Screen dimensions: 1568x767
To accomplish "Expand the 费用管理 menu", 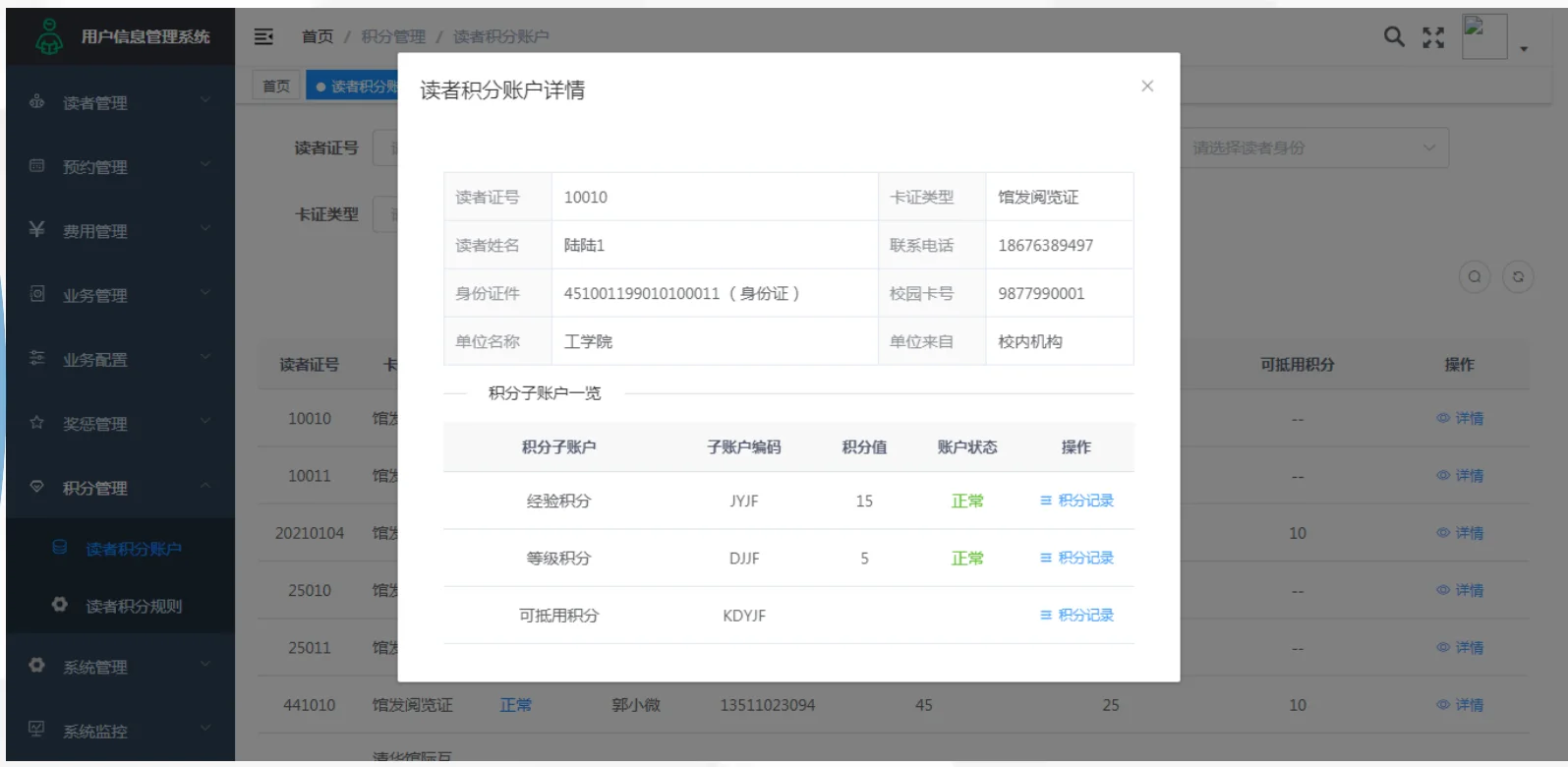I will click(120, 231).
